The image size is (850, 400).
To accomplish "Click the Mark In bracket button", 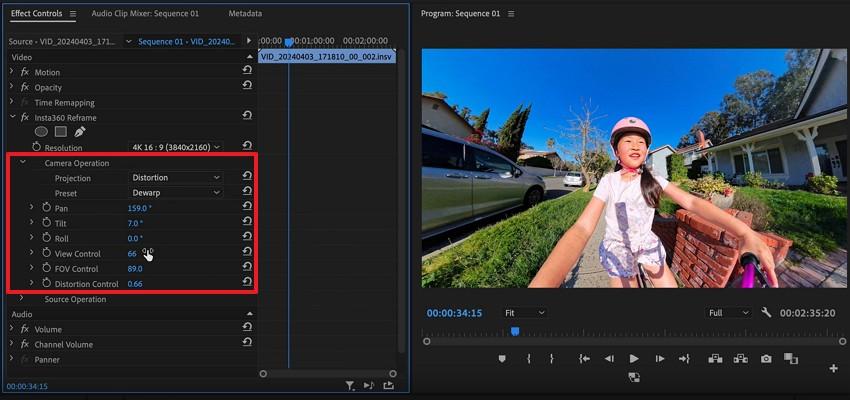I will pos(529,359).
